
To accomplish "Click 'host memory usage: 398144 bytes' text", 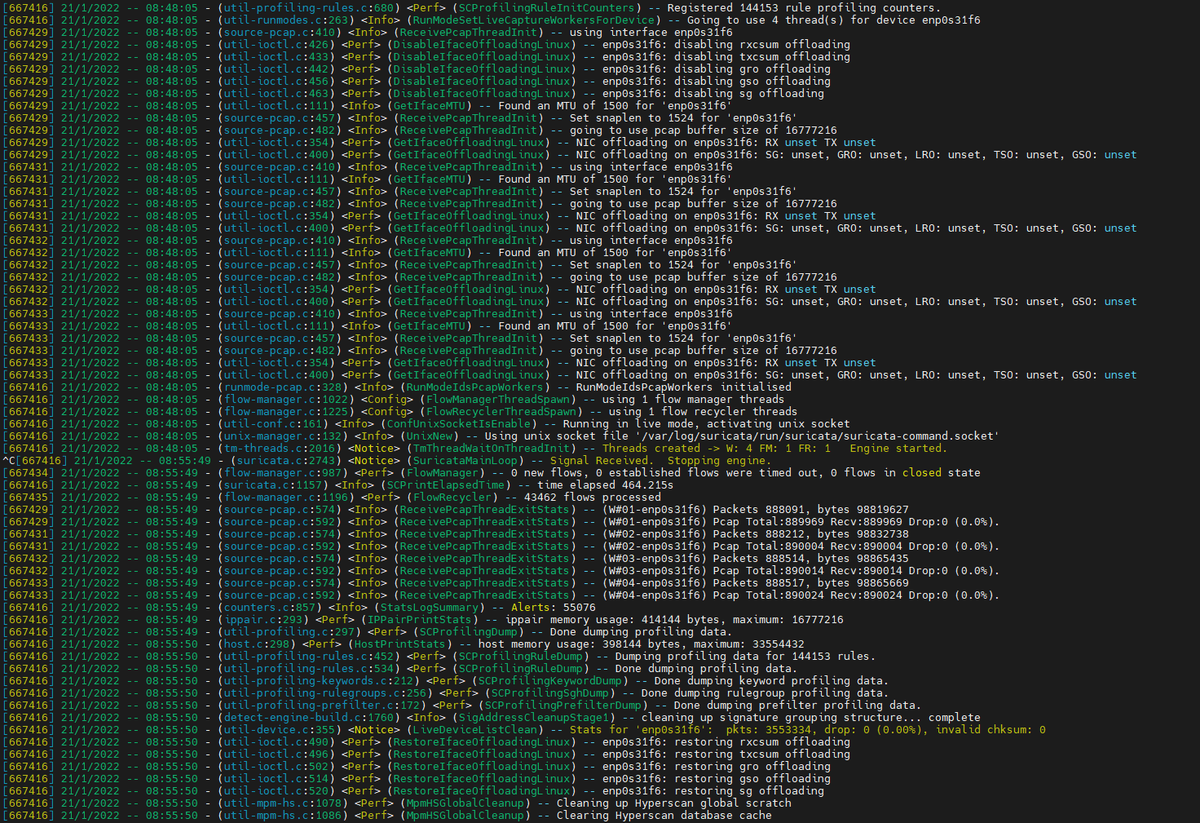I will [x=579, y=644].
